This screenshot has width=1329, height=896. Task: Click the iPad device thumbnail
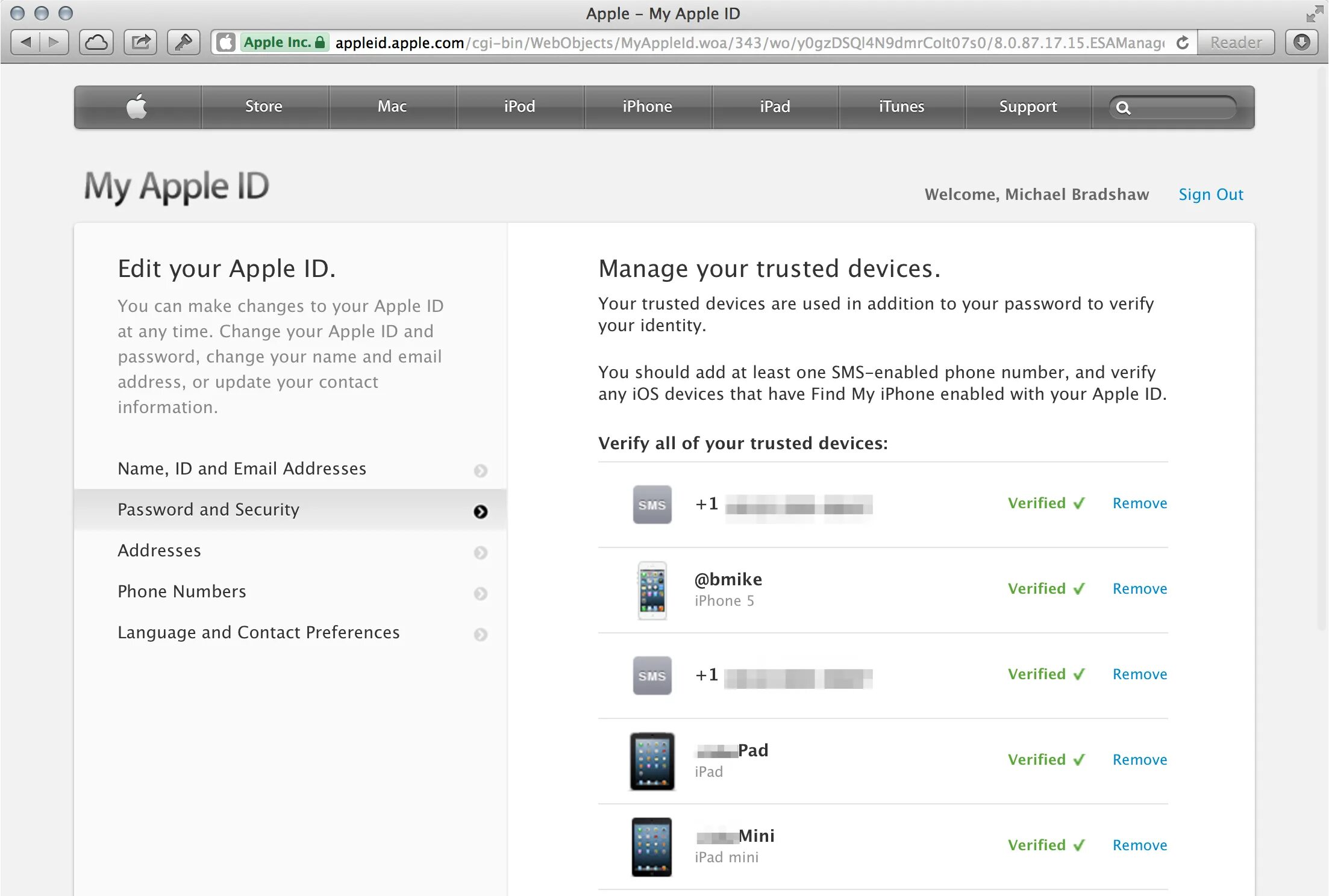point(652,761)
